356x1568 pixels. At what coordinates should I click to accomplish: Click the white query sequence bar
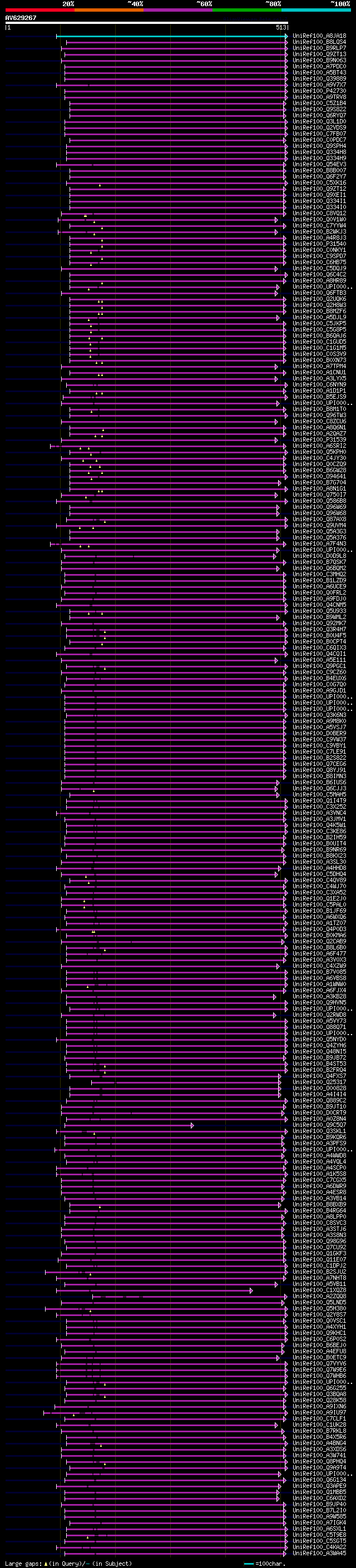[147, 23]
